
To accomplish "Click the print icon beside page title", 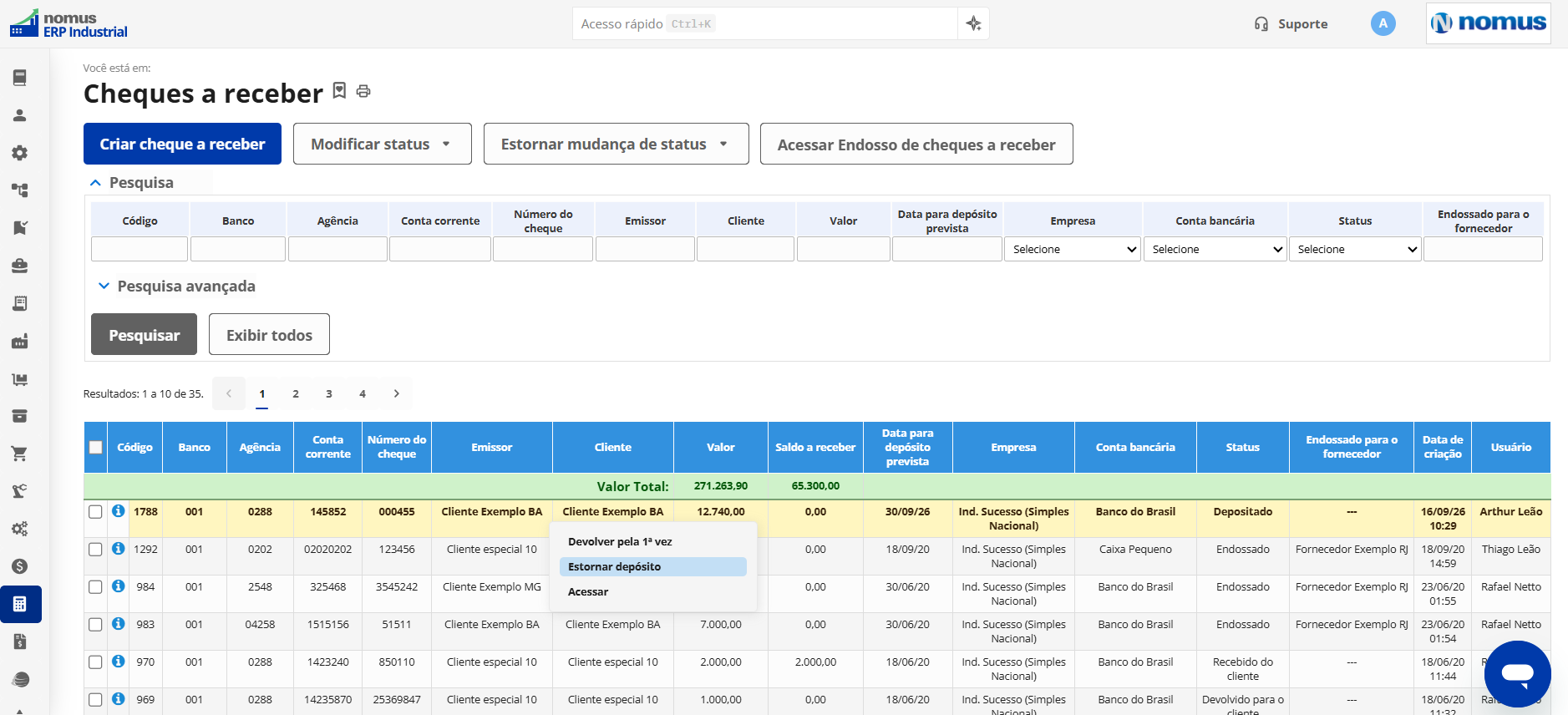I will (363, 91).
